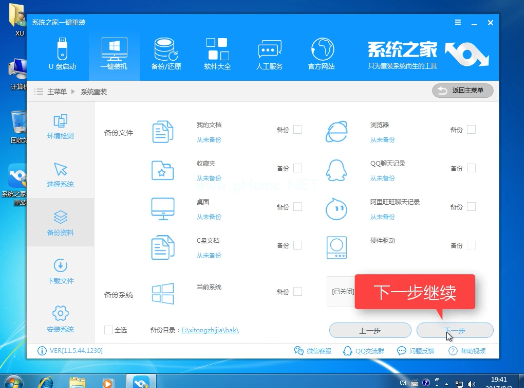Click the version info icon
Viewport: 524px width, 388px height.
pos(42,351)
